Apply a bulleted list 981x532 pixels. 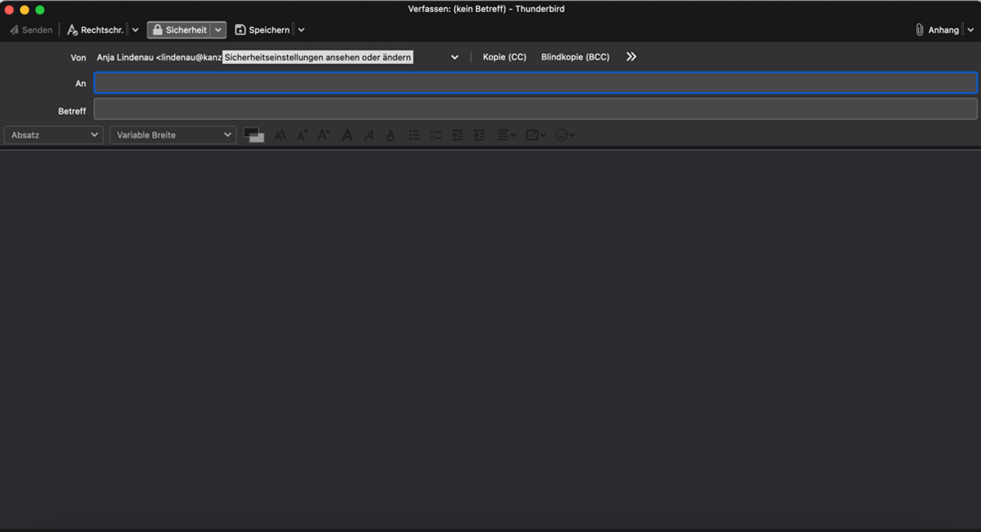(x=414, y=135)
